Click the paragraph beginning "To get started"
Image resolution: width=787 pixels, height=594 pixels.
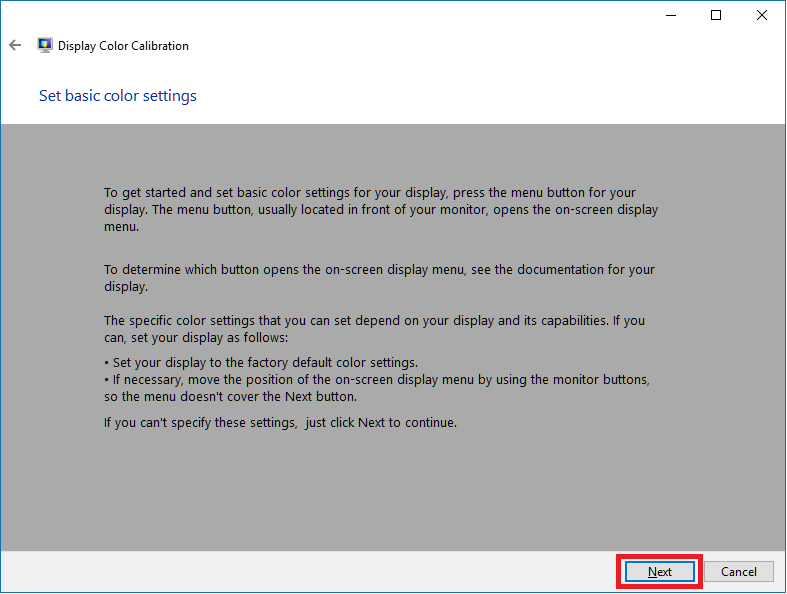(380, 210)
